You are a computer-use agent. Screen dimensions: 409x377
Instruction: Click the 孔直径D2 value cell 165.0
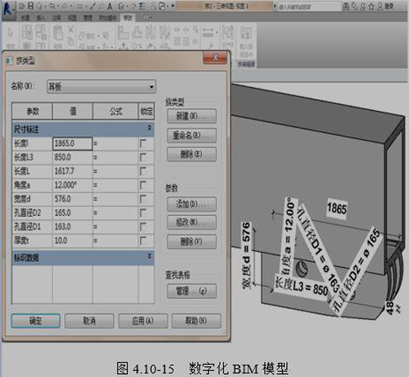[72, 213]
